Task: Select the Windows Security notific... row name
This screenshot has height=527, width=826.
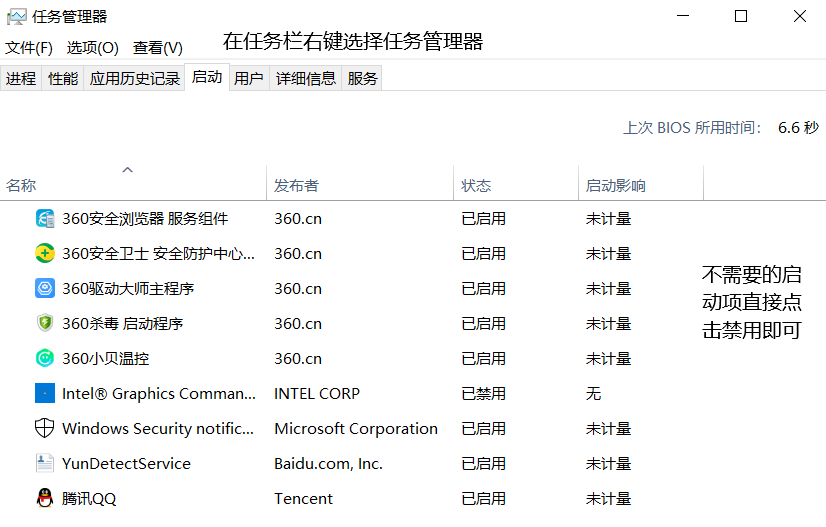Action: point(158,428)
